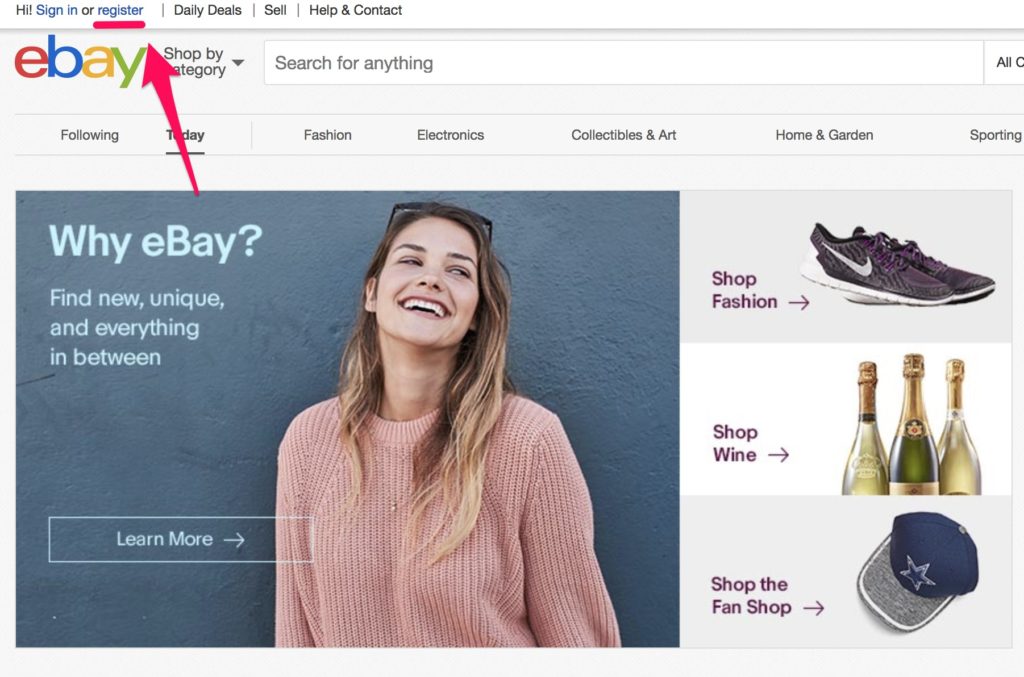Click the arrow next to Shop Wine
The width and height of the screenshot is (1024, 677).
click(778, 455)
